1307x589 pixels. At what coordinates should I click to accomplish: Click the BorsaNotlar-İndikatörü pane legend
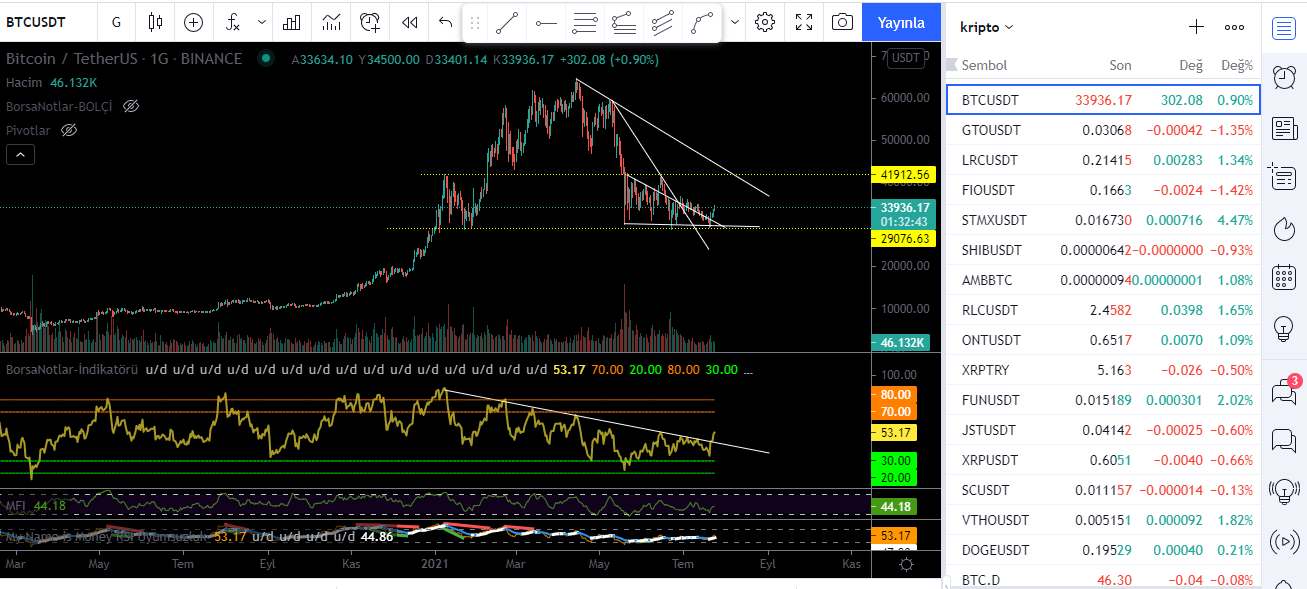[72, 370]
